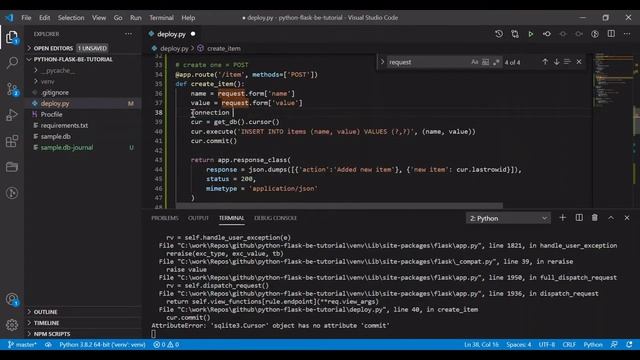Toggle Use Regular Expression in find
Screen dimensions: 640x360
(496, 62)
